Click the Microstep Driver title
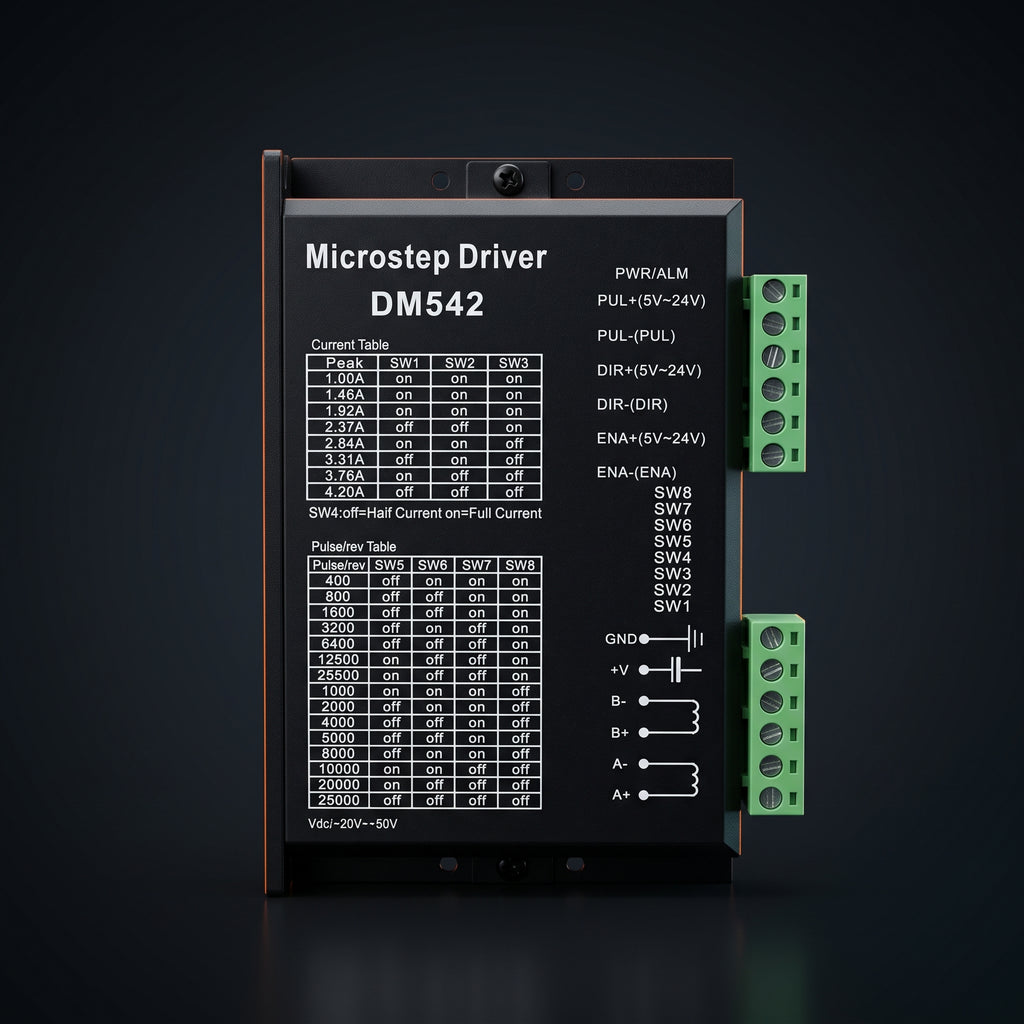The width and height of the screenshot is (1024, 1024). [426, 257]
